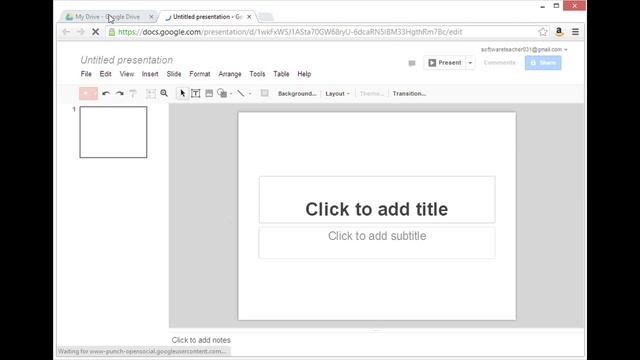
Task: Click the browser address bar URL
Action: tap(290, 32)
